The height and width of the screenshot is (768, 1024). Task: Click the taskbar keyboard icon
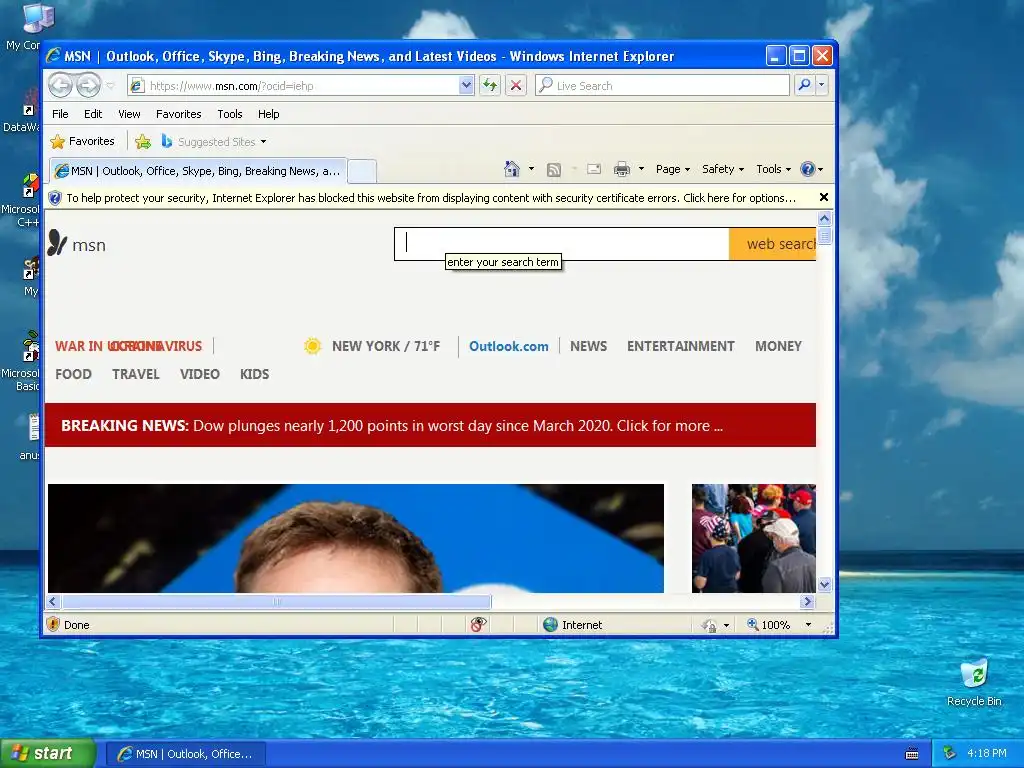(912, 754)
